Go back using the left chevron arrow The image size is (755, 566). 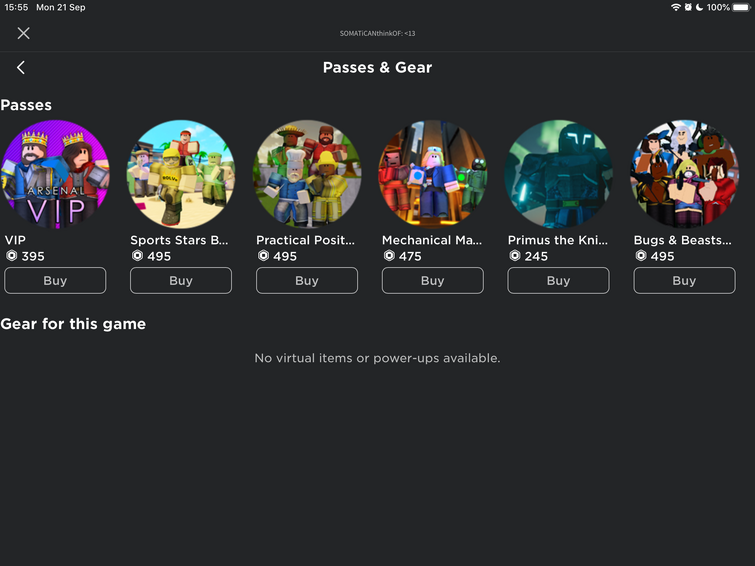pyautogui.click(x=21, y=67)
